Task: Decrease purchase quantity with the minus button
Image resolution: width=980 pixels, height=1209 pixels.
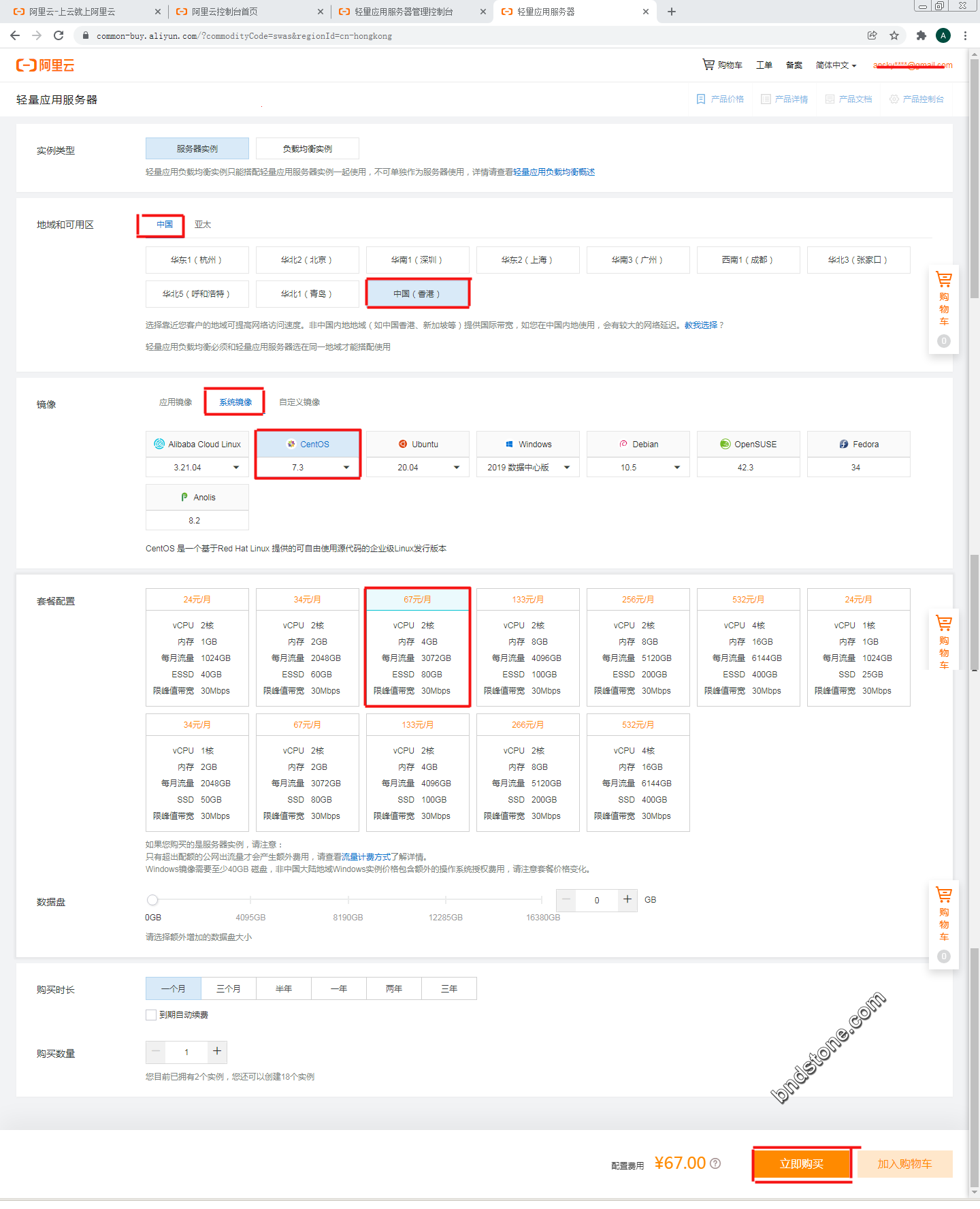Action: tap(156, 1052)
